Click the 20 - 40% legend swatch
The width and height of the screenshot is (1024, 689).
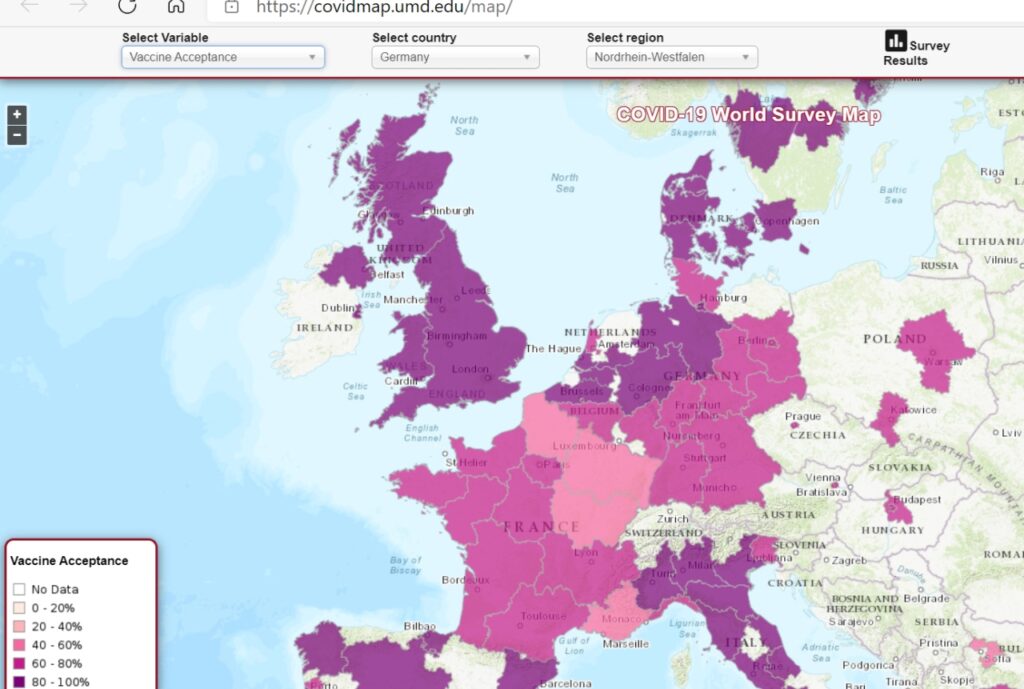point(19,627)
